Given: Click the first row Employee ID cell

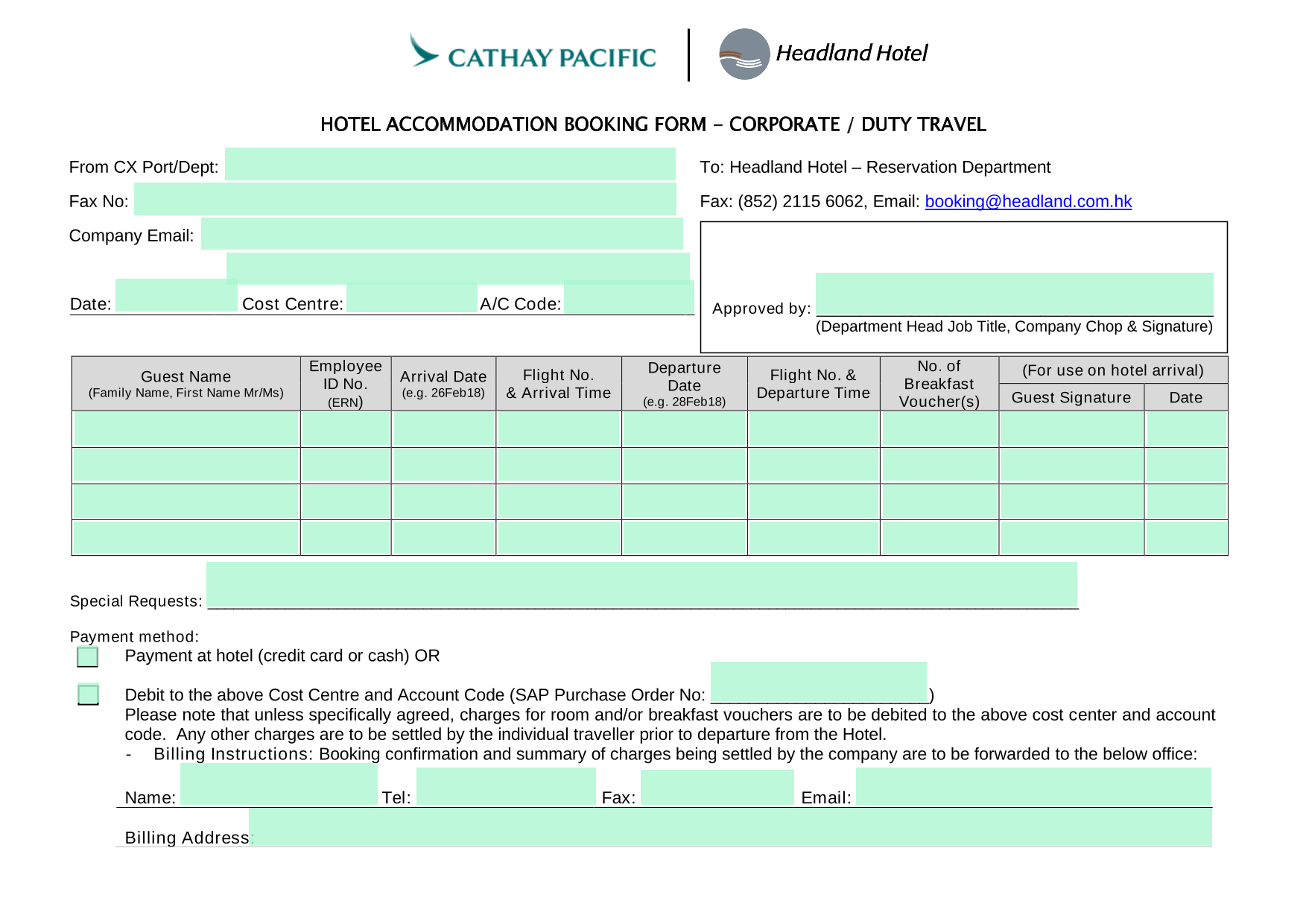Looking at the screenshot, I should click(346, 428).
